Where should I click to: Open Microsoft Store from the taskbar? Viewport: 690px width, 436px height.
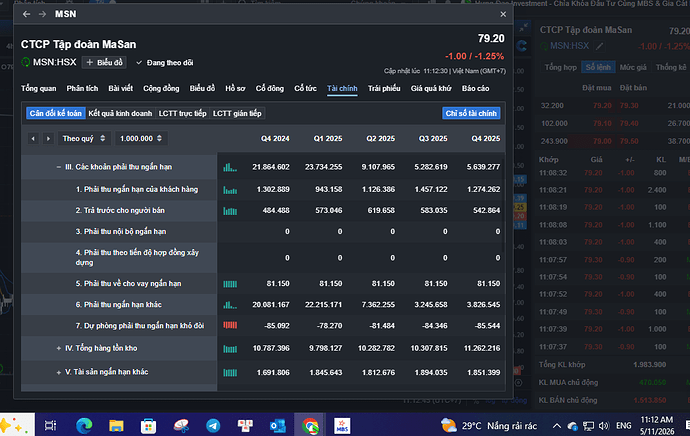(148, 425)
